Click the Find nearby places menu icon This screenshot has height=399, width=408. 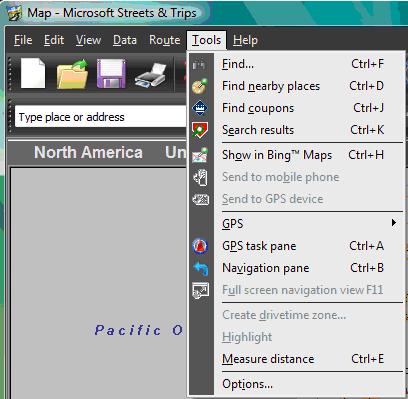pyautogui.click(x=200, y=86)
